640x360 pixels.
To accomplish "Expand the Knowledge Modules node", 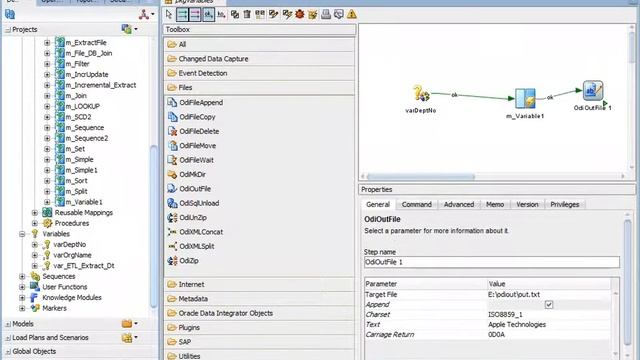I will pyautogui.click(x=22, y=298).
